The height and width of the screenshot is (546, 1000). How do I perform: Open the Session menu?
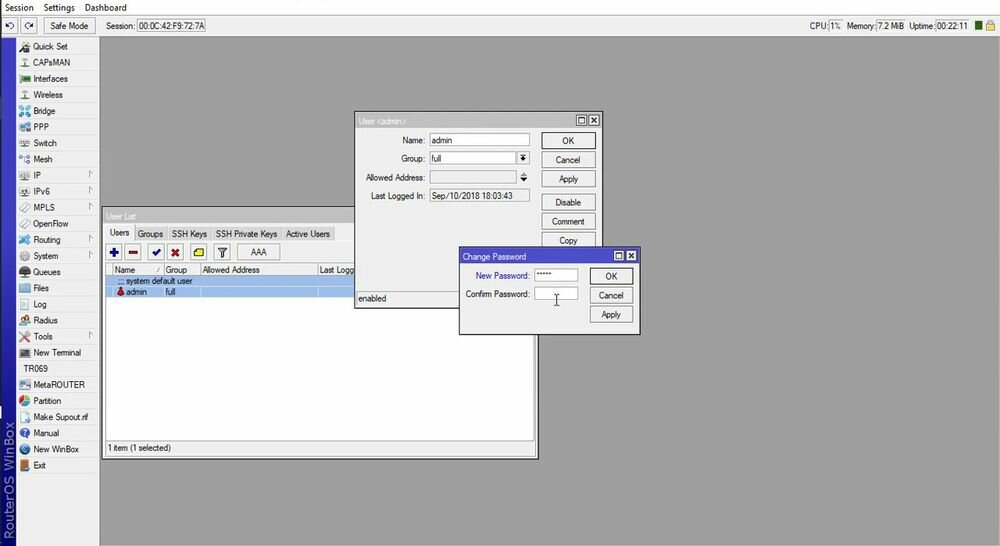point(19,7)
